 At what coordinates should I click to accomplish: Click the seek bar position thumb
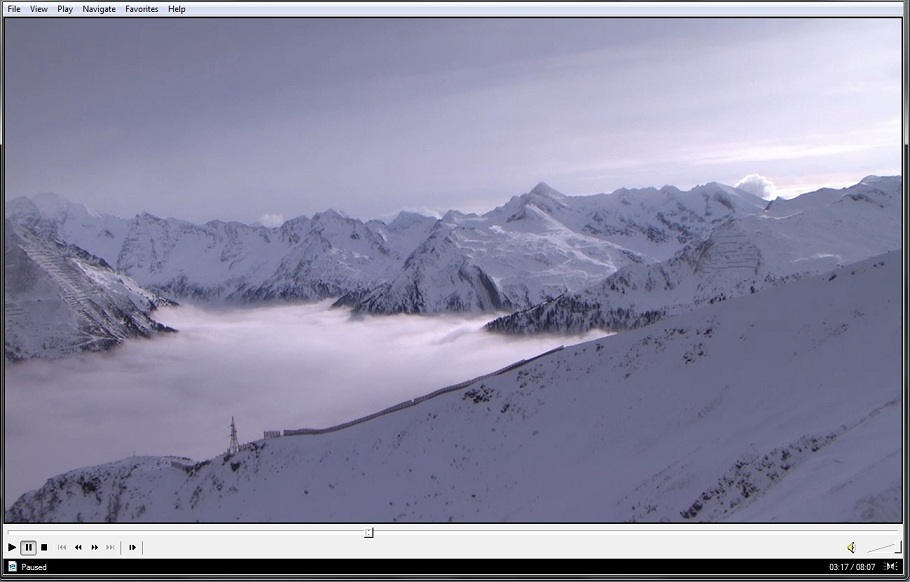[369, 532]
